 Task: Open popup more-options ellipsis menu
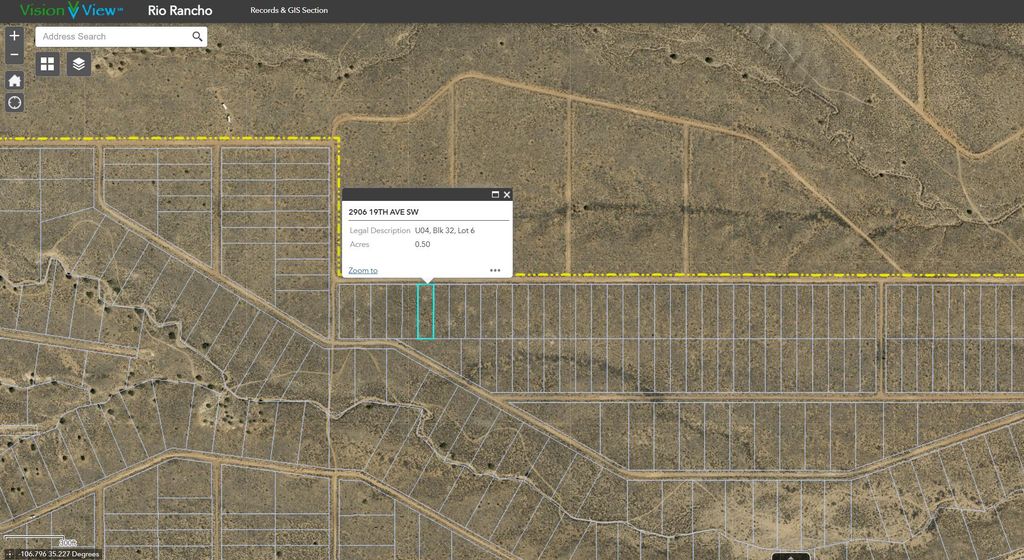[x=495, y=270]
